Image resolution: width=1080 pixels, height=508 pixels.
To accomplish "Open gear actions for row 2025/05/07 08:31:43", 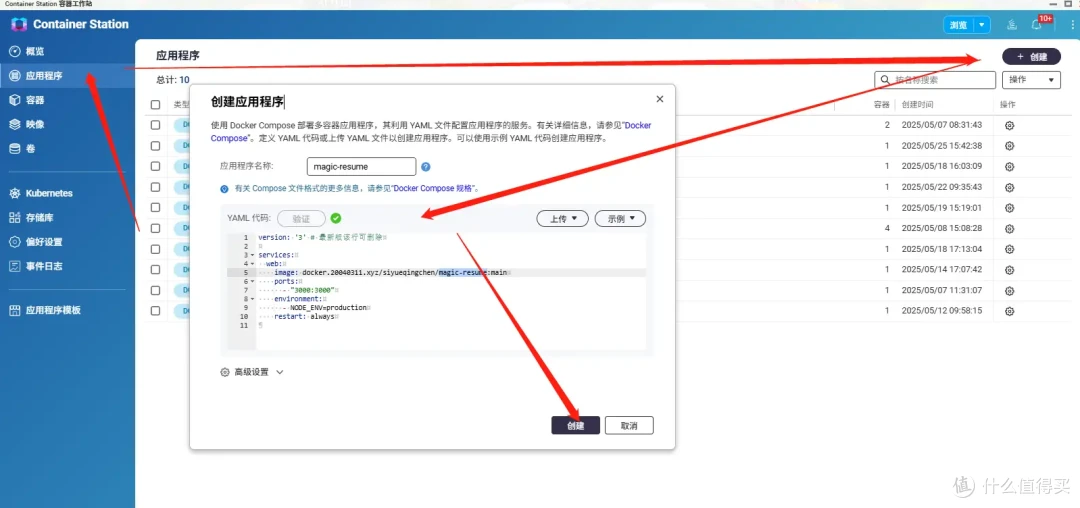I will point(1009,125).
